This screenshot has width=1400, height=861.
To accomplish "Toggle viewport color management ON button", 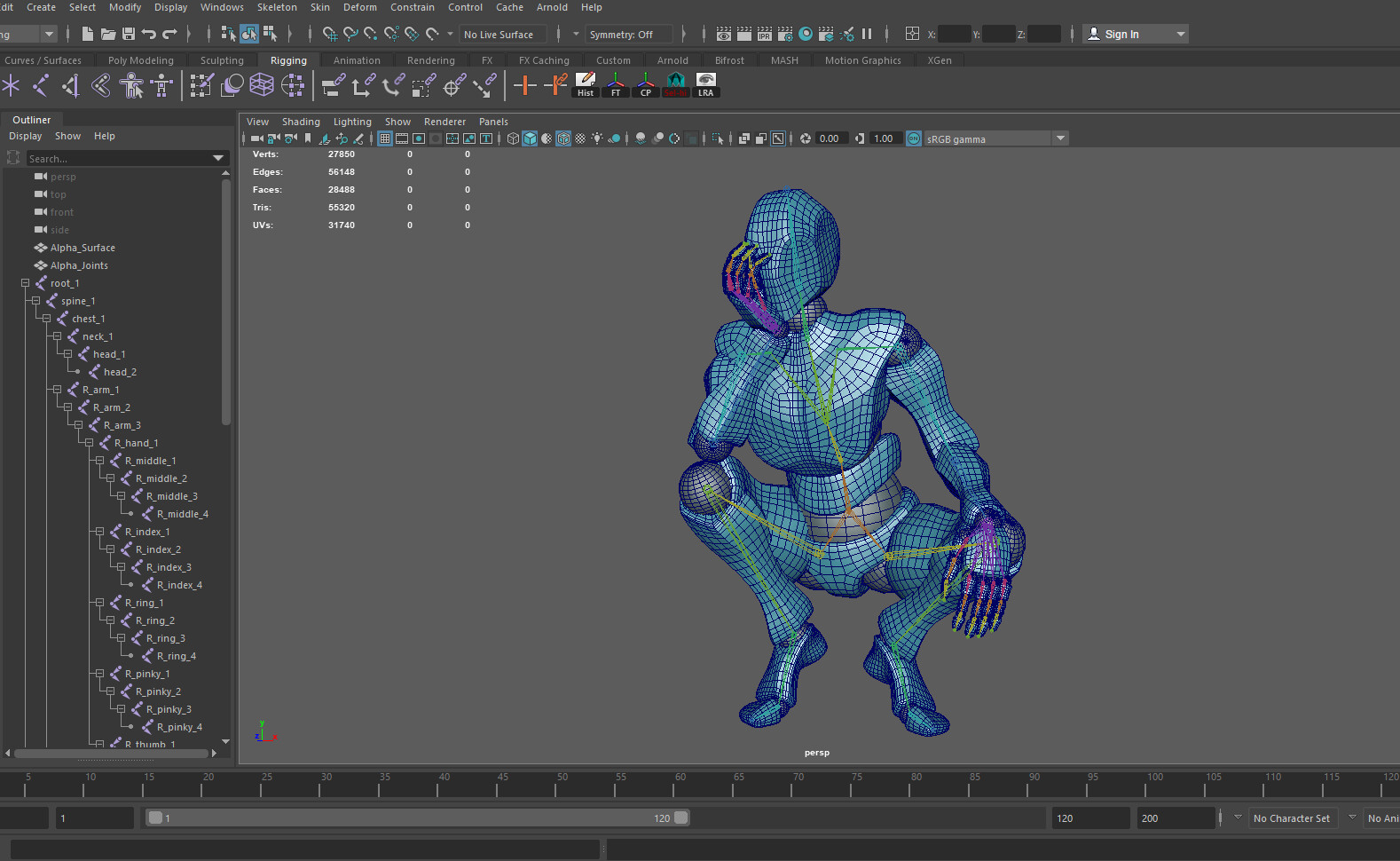I will (x=914, y=138).
